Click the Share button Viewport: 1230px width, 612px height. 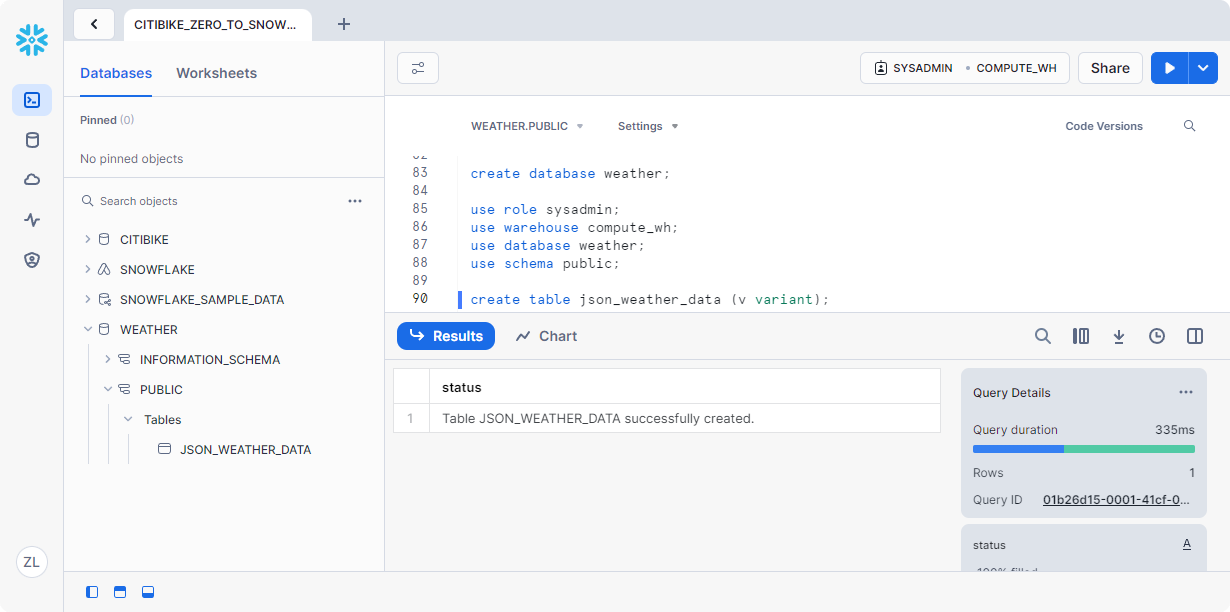click(1110, 68)
